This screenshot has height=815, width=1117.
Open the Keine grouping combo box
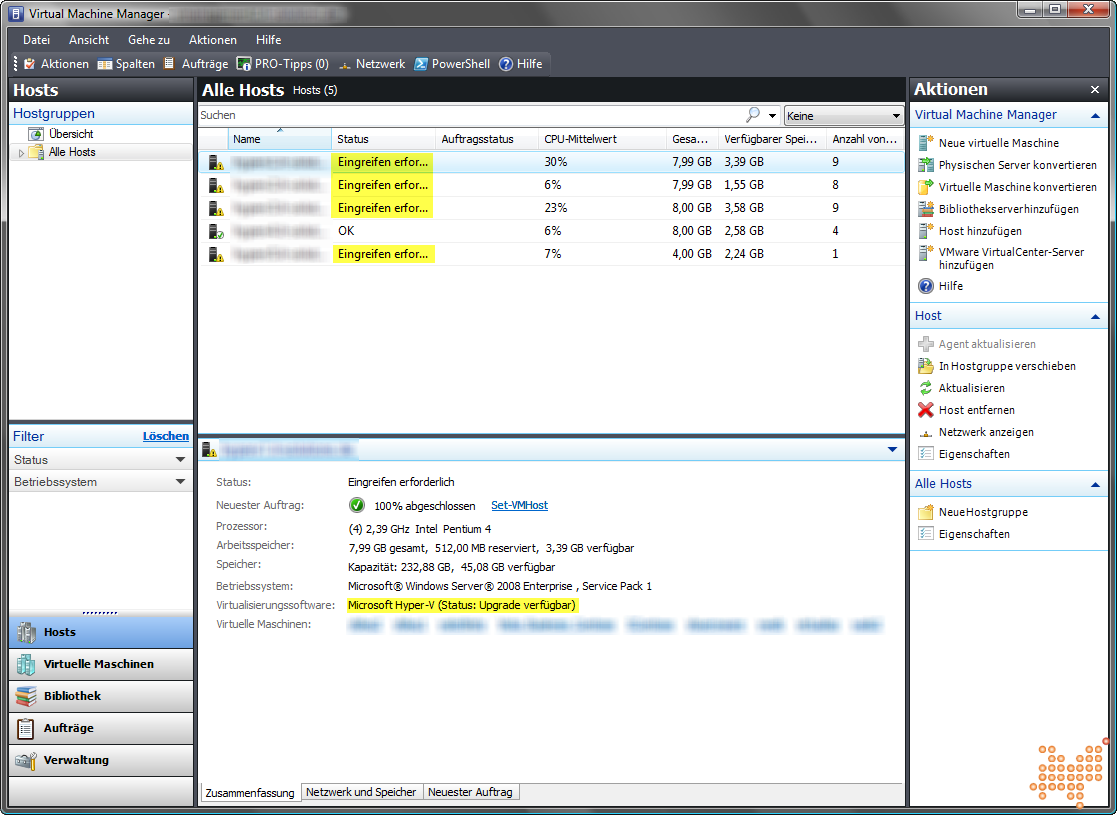pos(843,115)
